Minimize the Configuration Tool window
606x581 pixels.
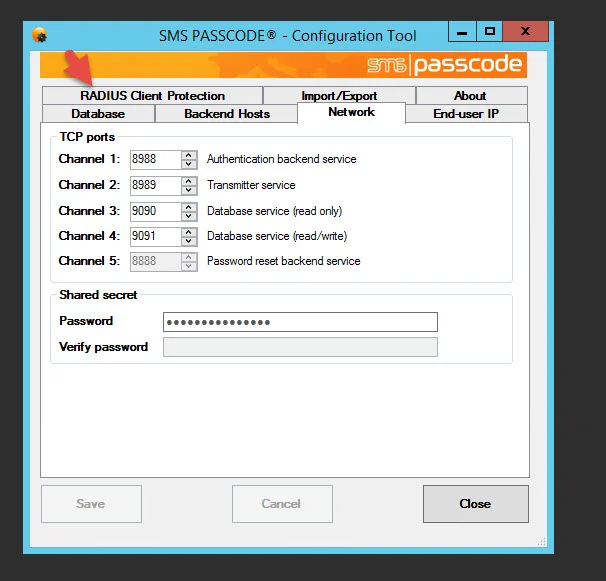point(462,31)
